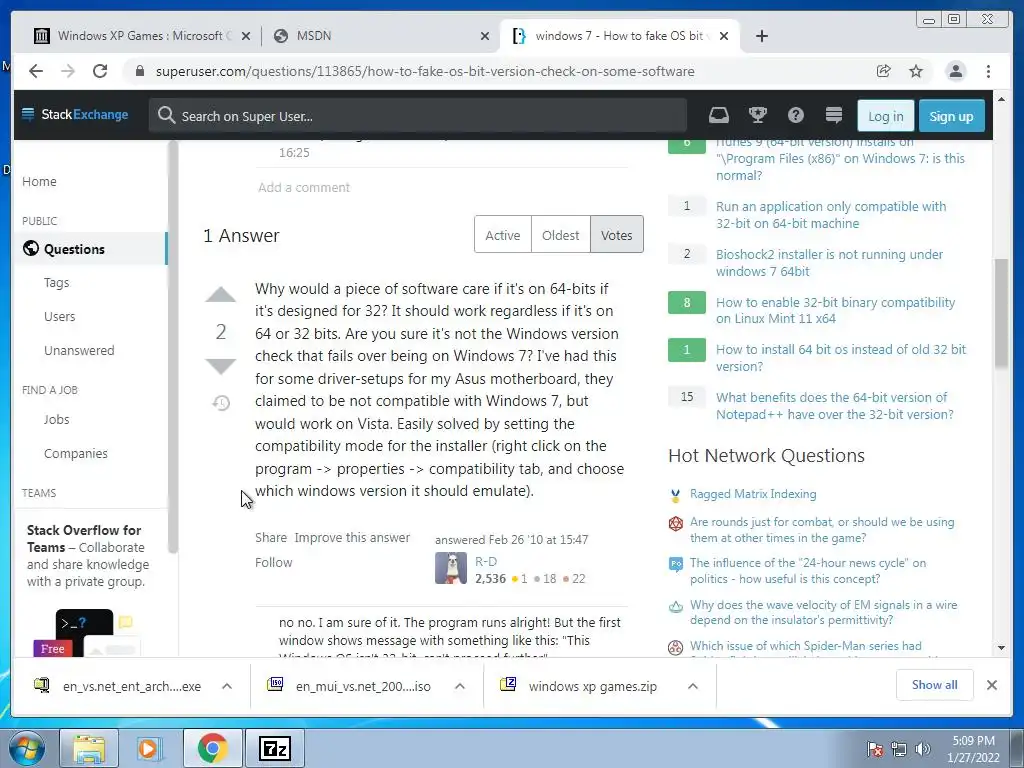Screen dimensions: 1024x768
Task: Open help center question mark icon
Action: pyautogui.click(x=795, y=116)
